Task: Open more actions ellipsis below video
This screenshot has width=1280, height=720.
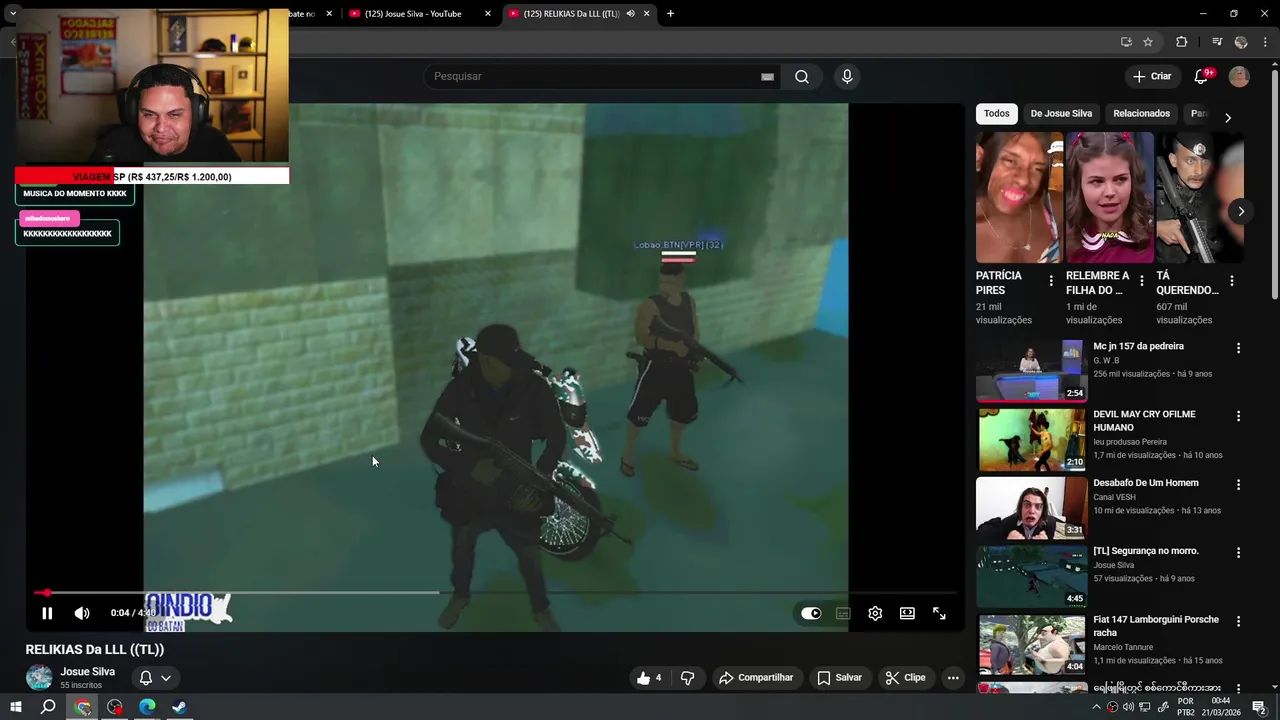Action: pos(953,678)
